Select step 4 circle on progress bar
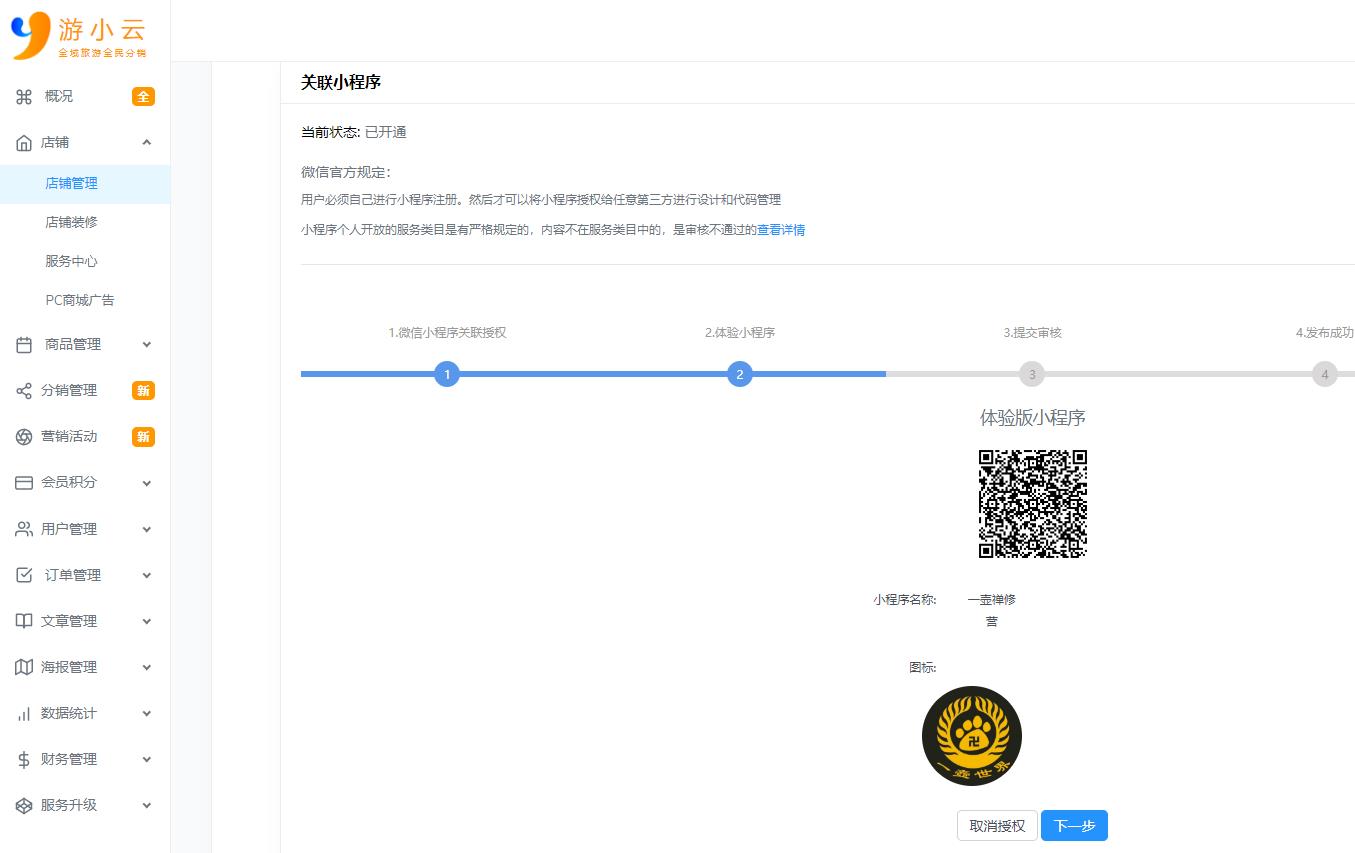The image size is (1355, 853). point(1325,375)
